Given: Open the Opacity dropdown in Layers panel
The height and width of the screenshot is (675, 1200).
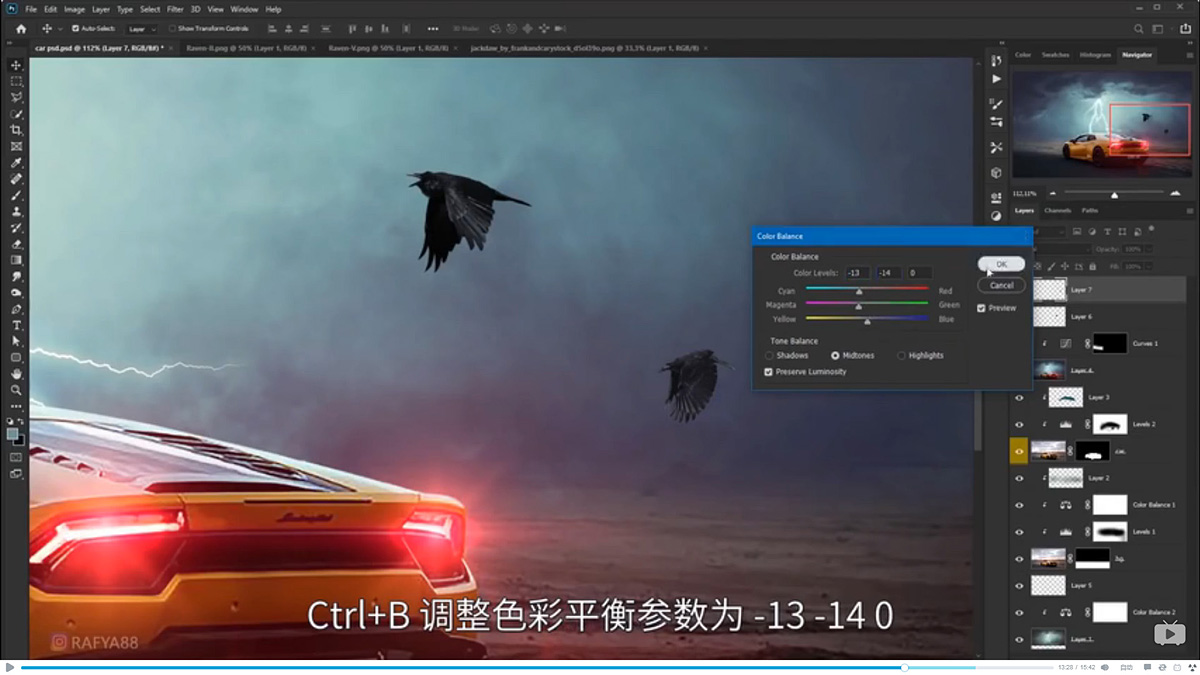Looking at the screenshot, I should [1148, 249].
